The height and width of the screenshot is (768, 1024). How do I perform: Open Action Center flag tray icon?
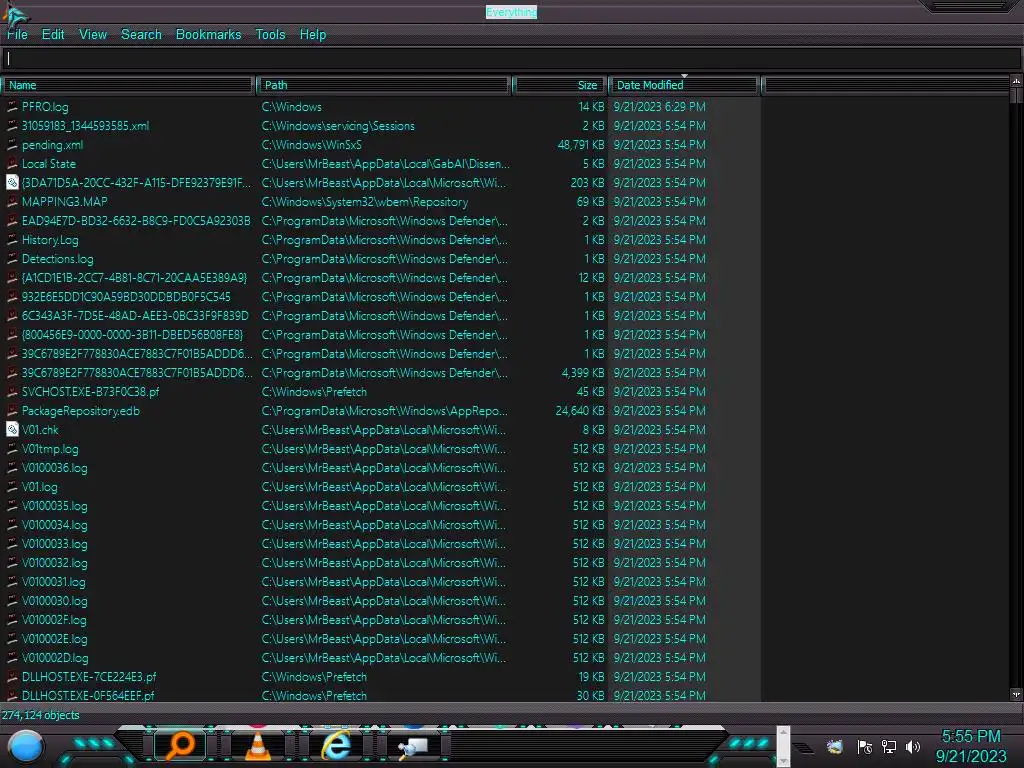[x=864, y=746]
